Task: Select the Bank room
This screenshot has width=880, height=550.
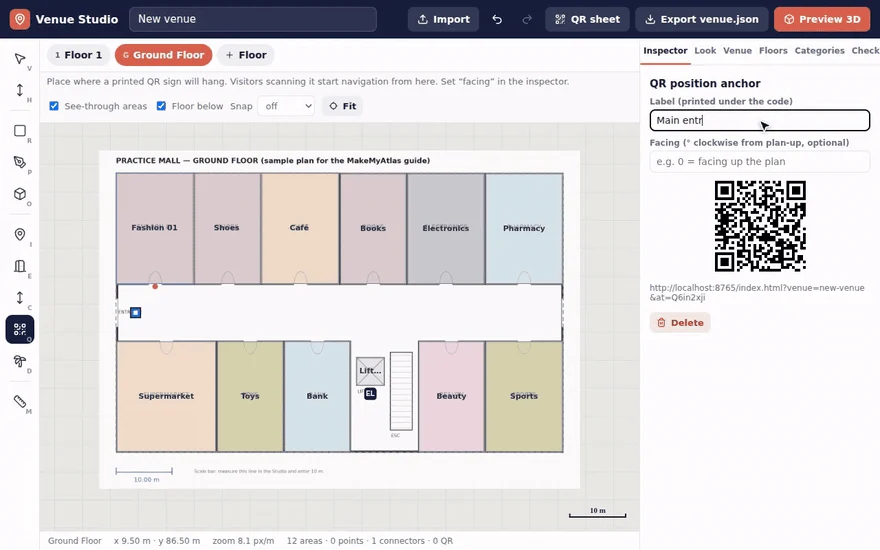Action: point(317,396)
